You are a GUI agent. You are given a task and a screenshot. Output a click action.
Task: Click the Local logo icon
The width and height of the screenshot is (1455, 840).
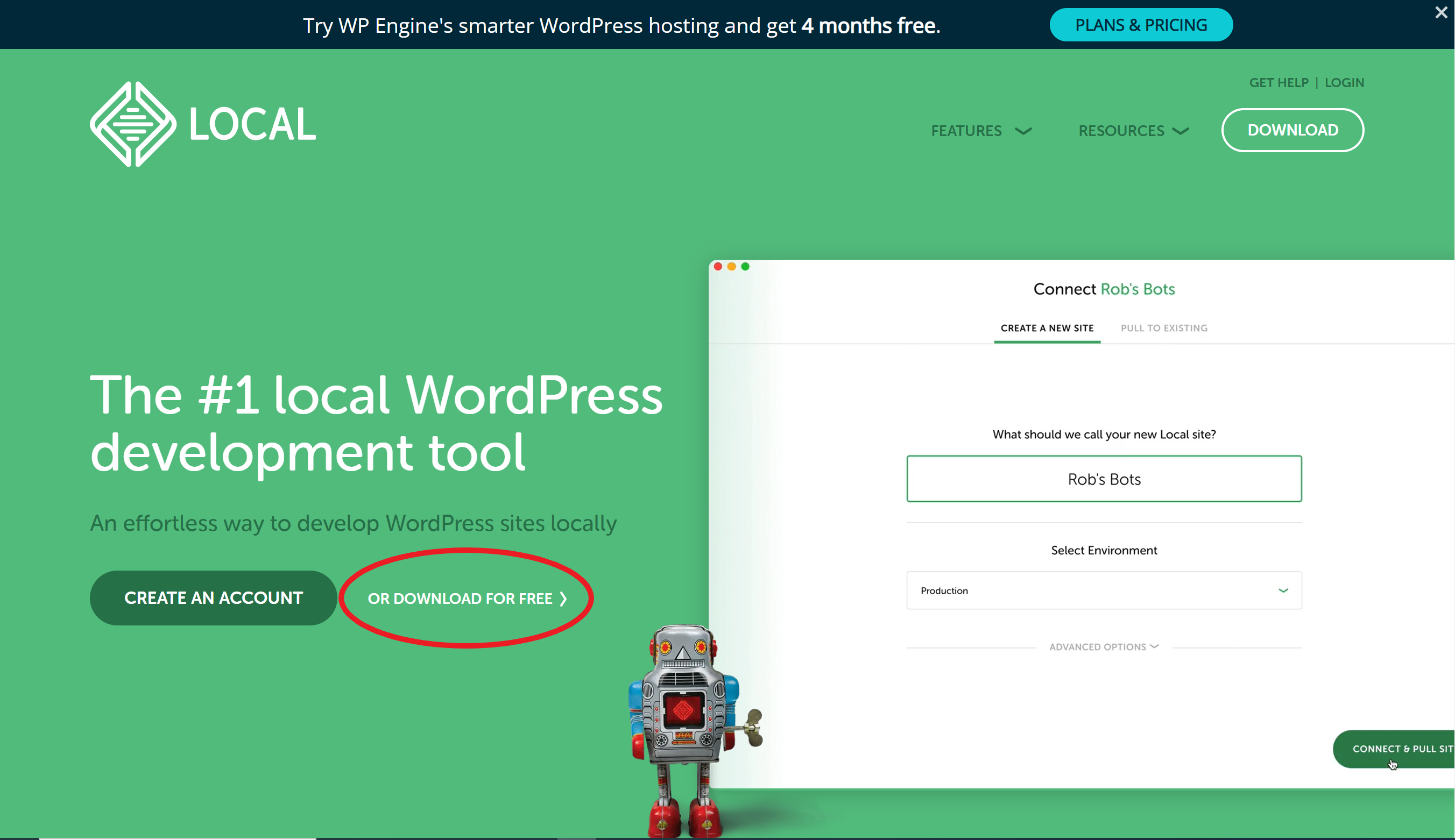(x=133, y=124)
